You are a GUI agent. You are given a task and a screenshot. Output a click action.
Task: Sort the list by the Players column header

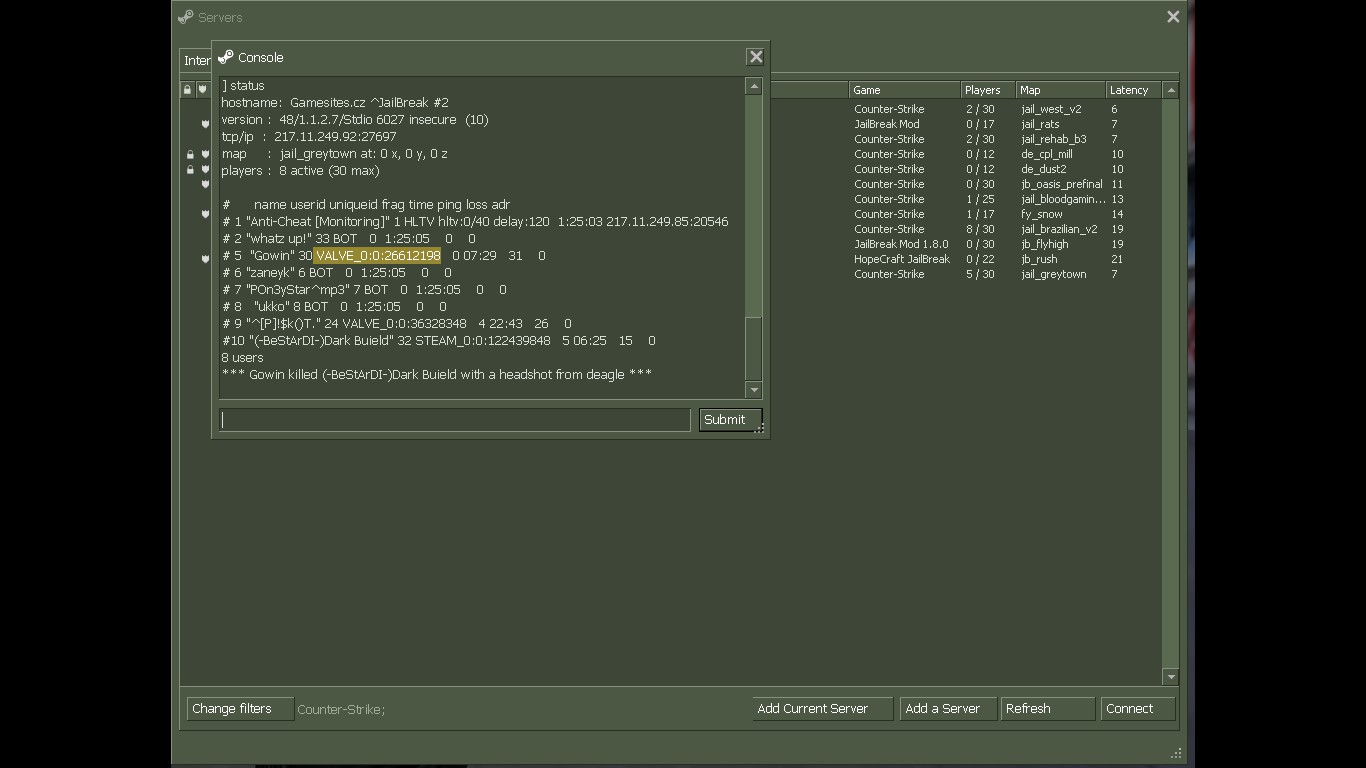pyautogui.click(x=988, y=90)
